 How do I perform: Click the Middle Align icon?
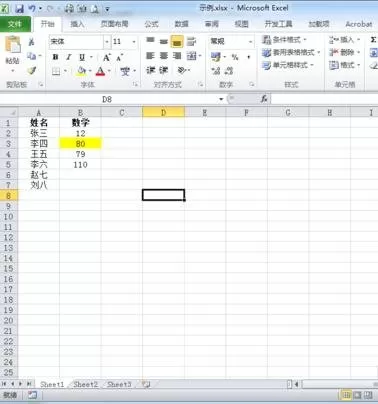click(164, 41)
